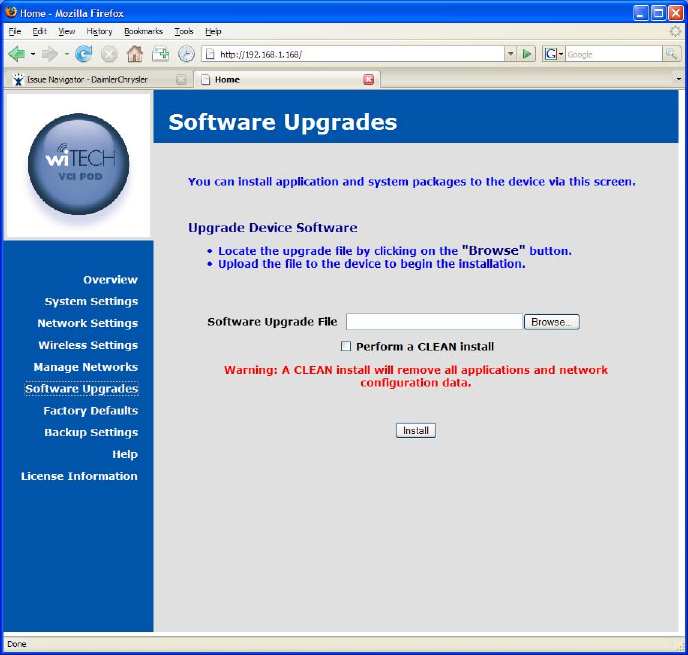The width and height of the screenshot is (688, 655).
Task: Open the Backup Settings link
Action: 91,433
